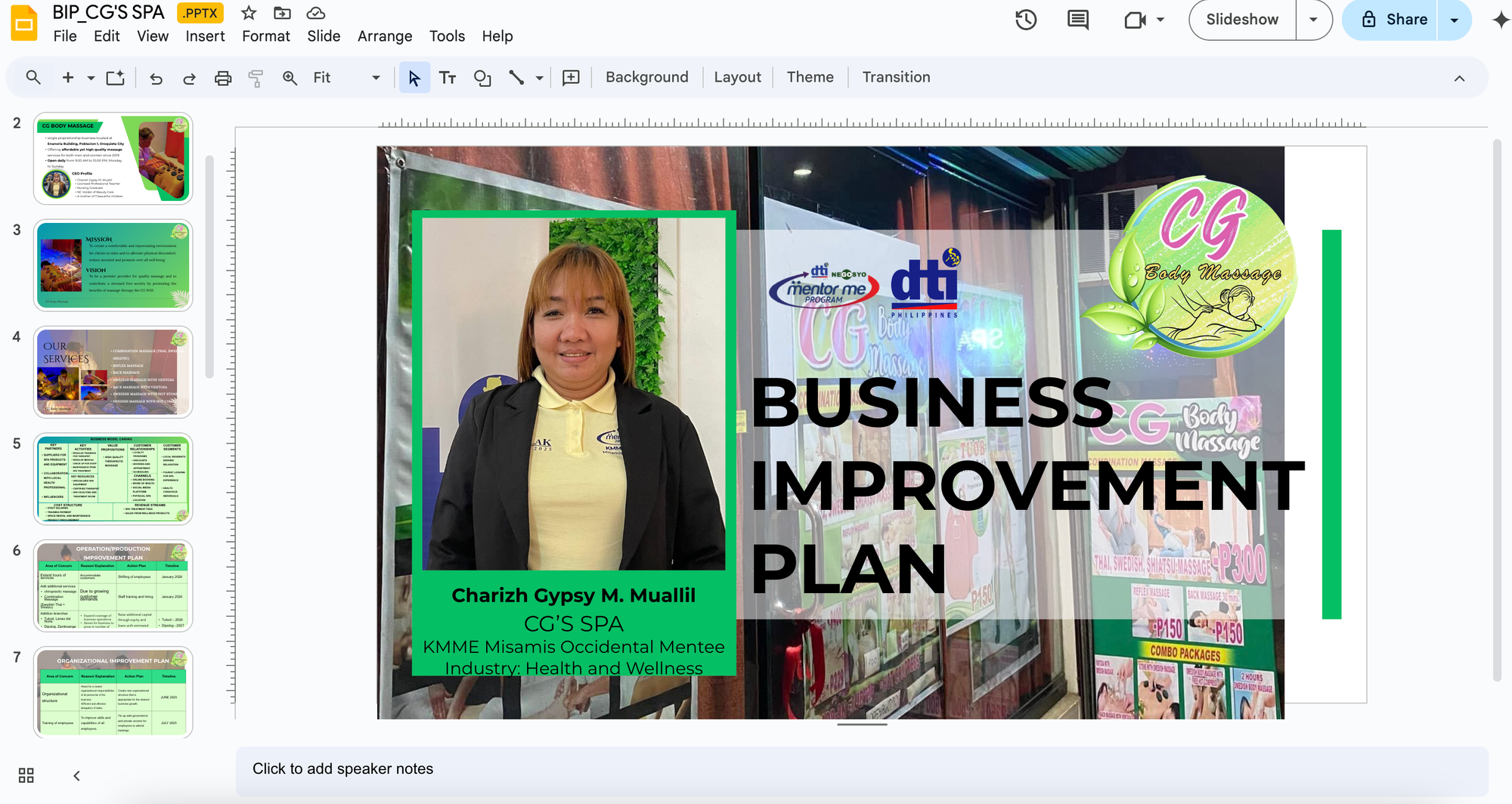Select slide 3 Mission Vision thumbnail
Screen dimensions: 1512x804
click(113, 265)
